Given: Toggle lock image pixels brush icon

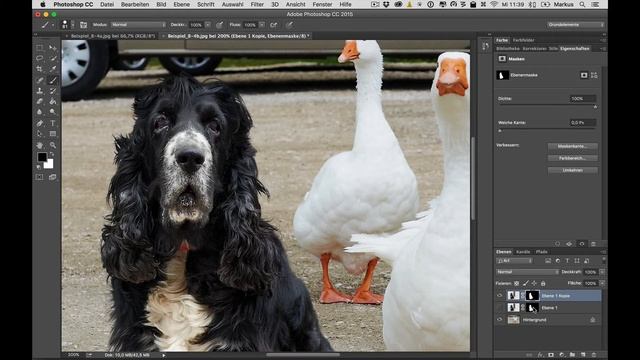Looking at the screenshot, I should pyautogui.click(x=526, y=283).
